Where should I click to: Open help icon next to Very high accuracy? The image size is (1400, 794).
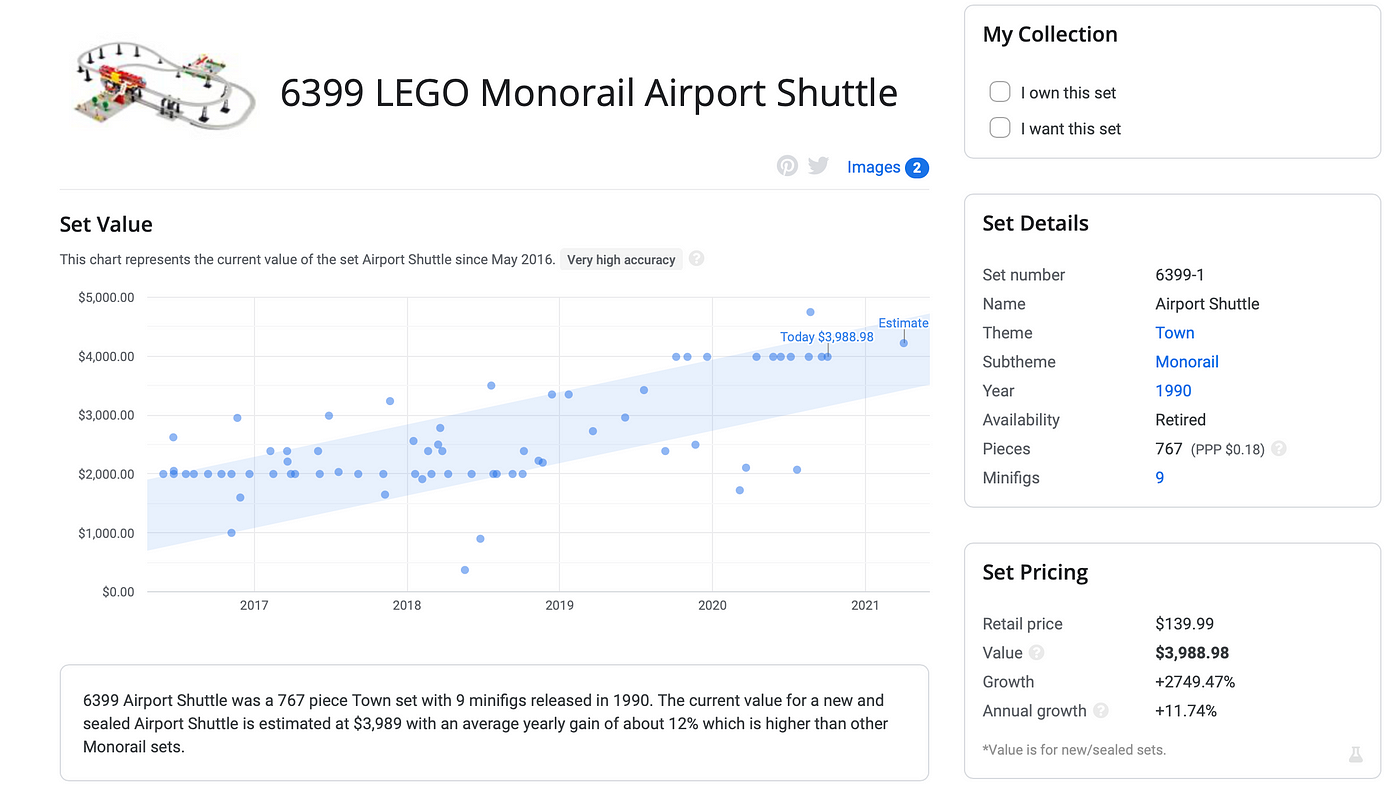point(697,258)
